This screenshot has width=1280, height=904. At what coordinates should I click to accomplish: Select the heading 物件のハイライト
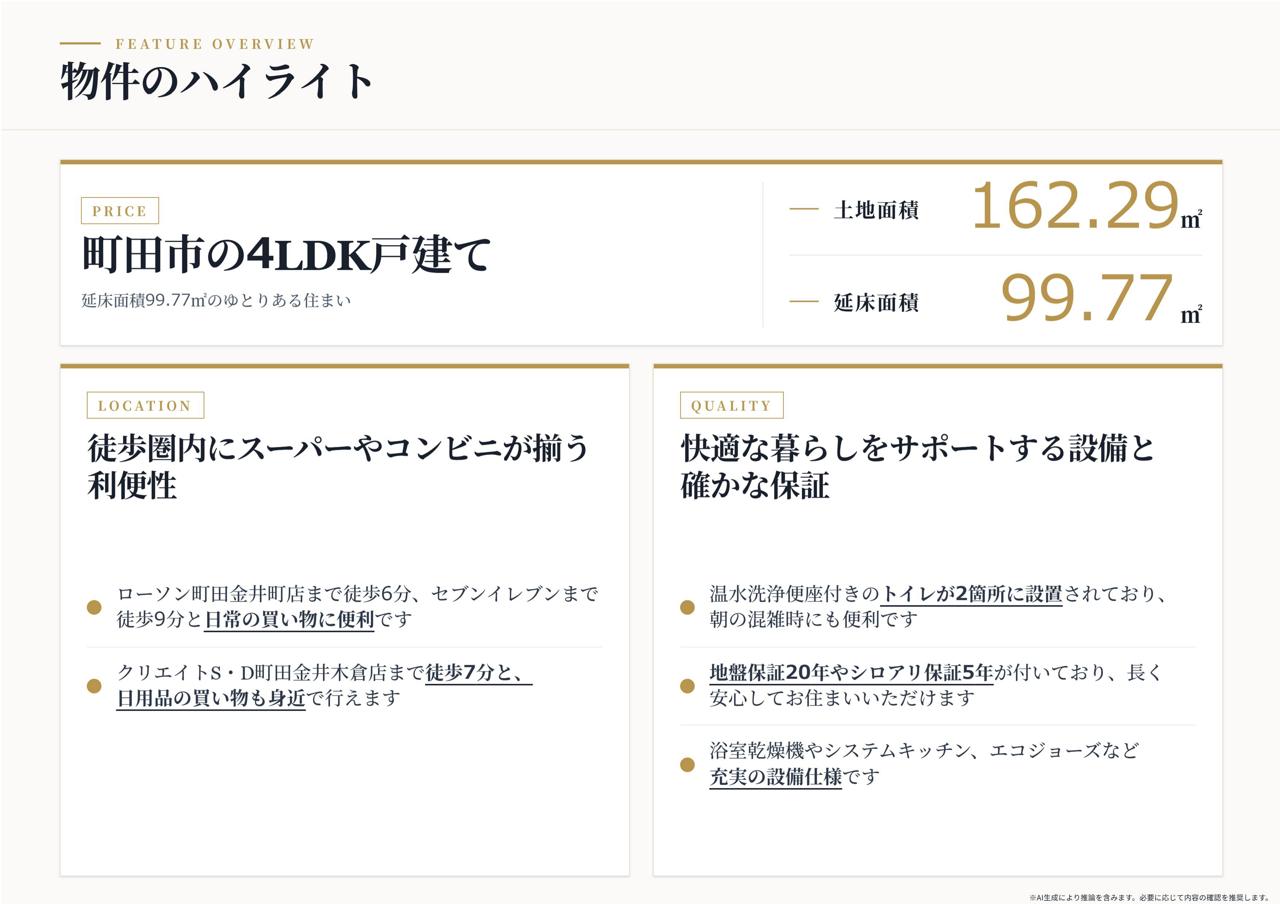(x=217, y=81)
